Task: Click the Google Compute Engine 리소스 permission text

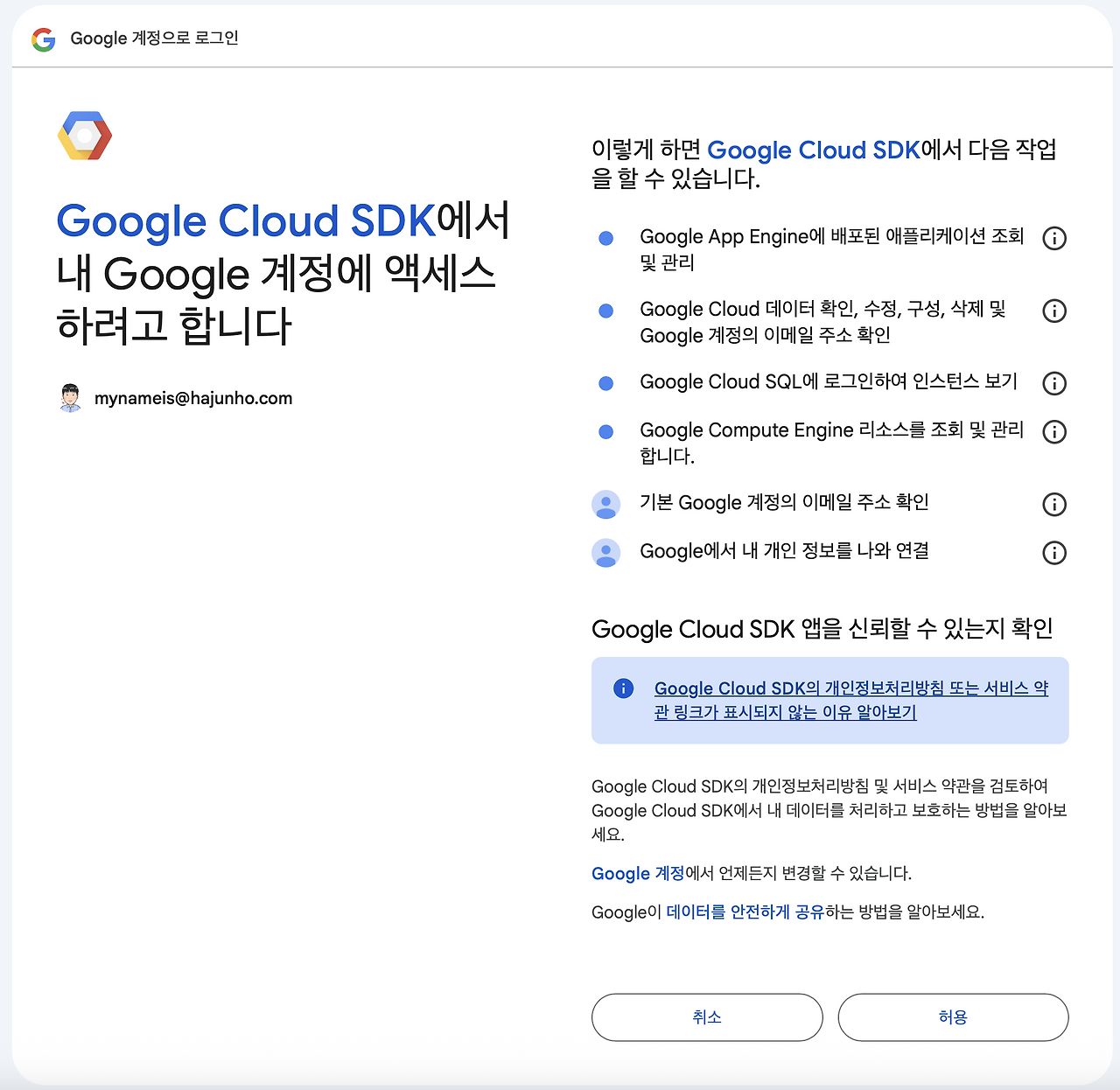Action: 832,443
